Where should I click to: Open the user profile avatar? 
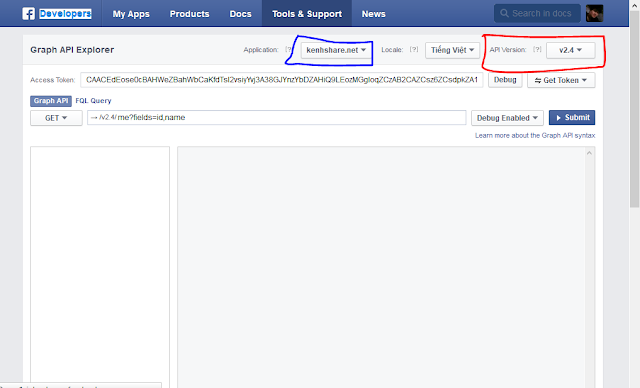coord(595,13)
